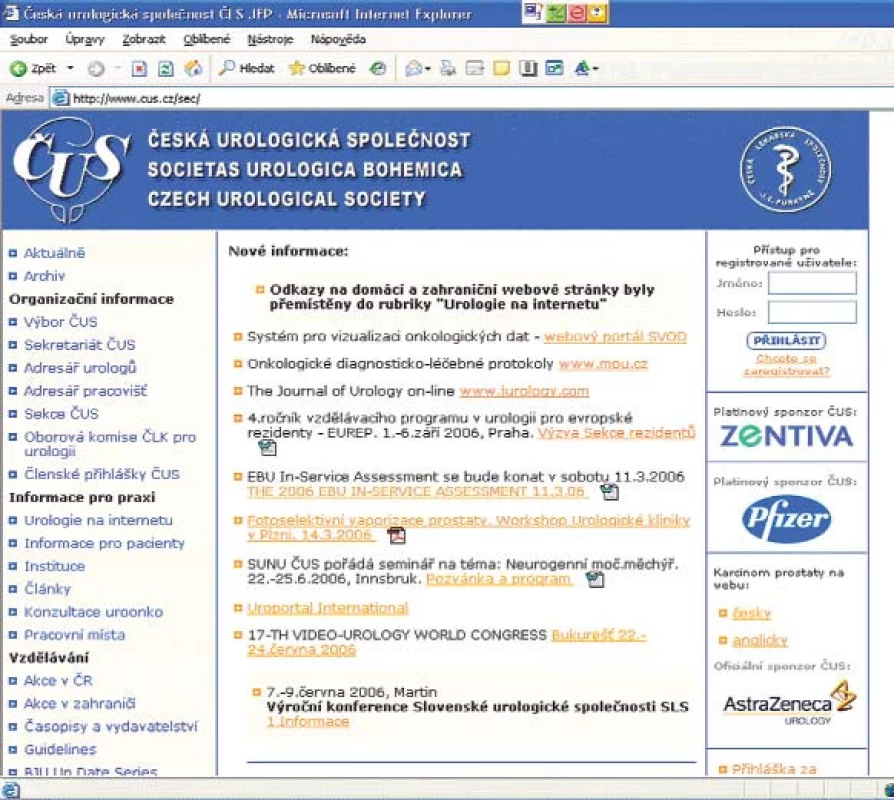Click the Edit page toolbar icon
The image size is (894, 800).
pyautogui.click(x=474, y=69)
